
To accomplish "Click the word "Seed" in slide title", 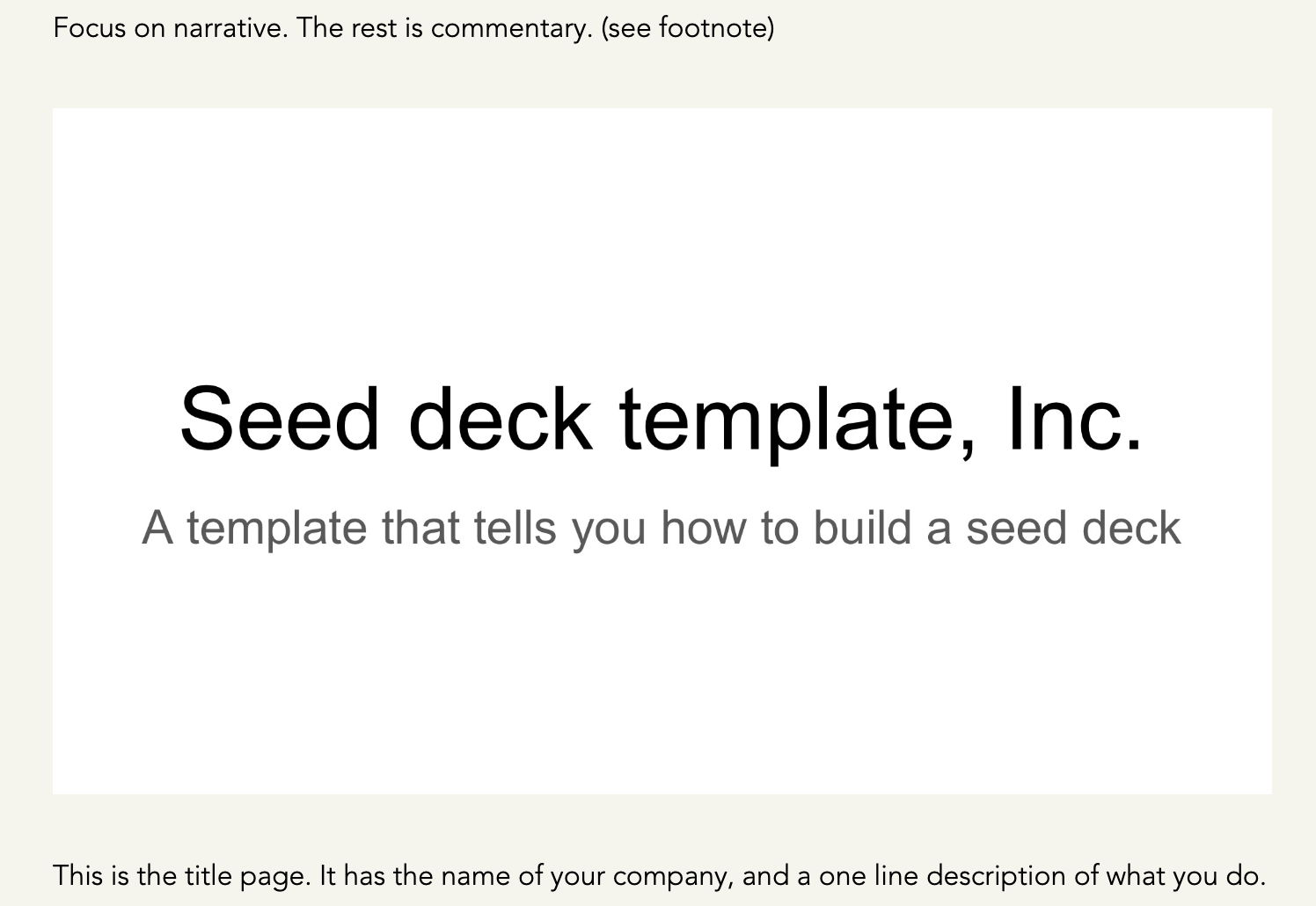I will click(280, 420).
